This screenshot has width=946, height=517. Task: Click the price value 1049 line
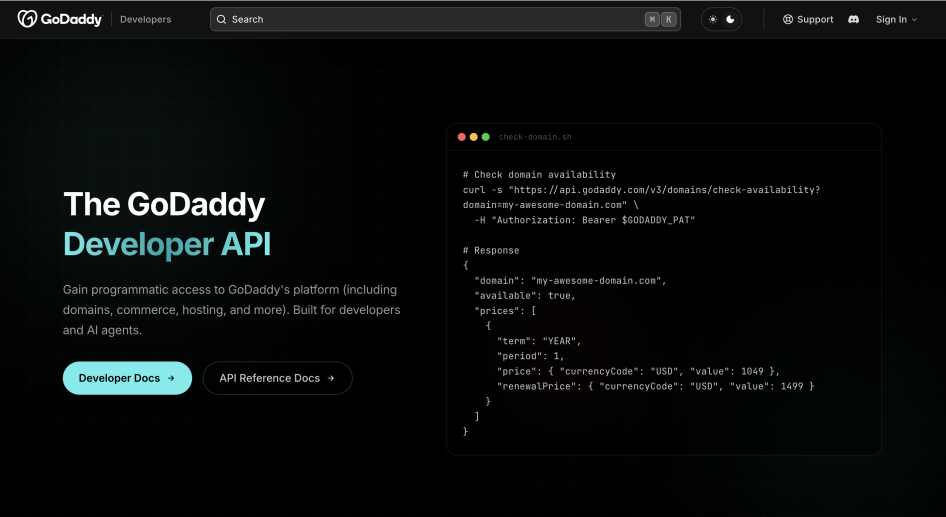[x=638, y=371]
